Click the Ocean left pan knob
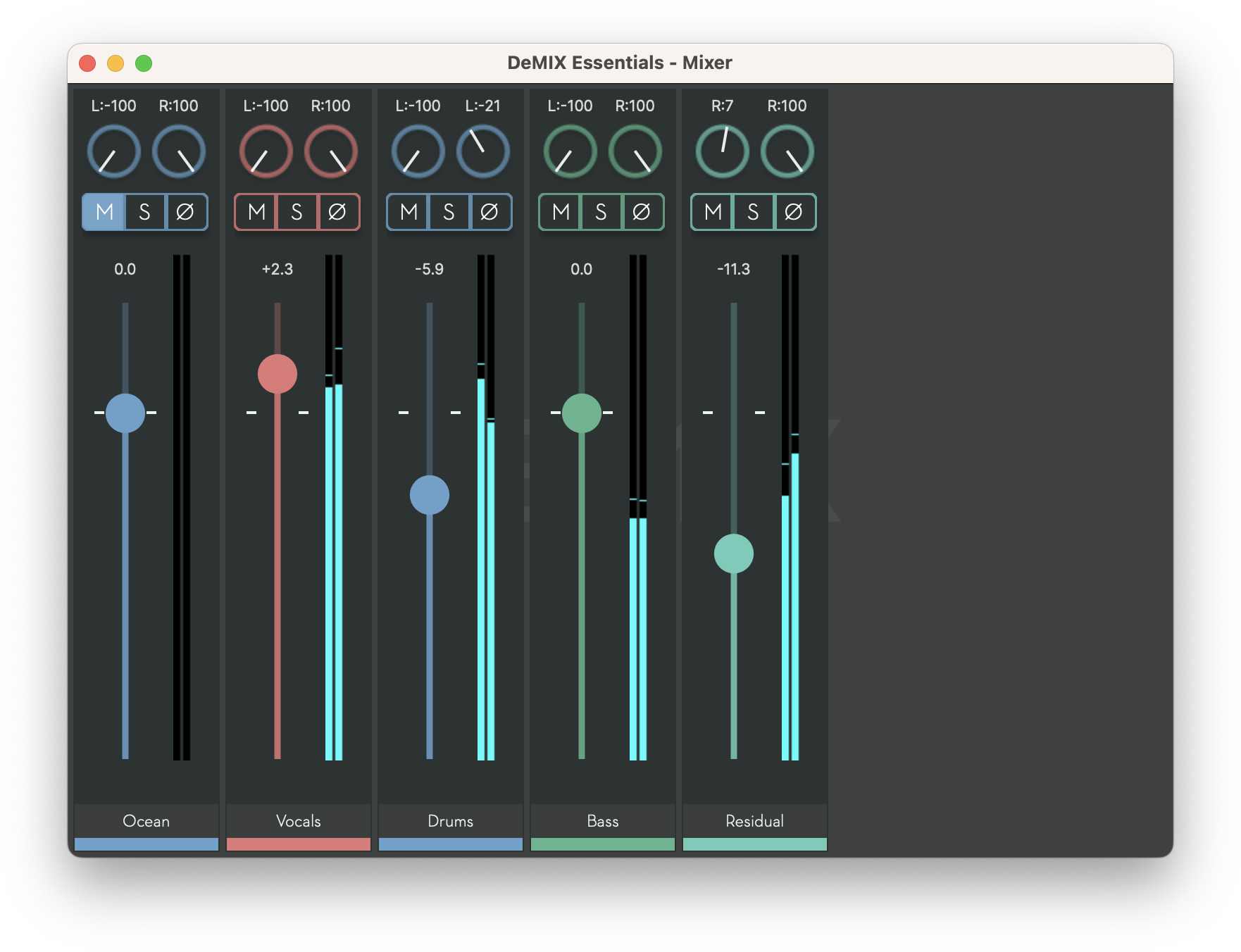 (113, 151)
